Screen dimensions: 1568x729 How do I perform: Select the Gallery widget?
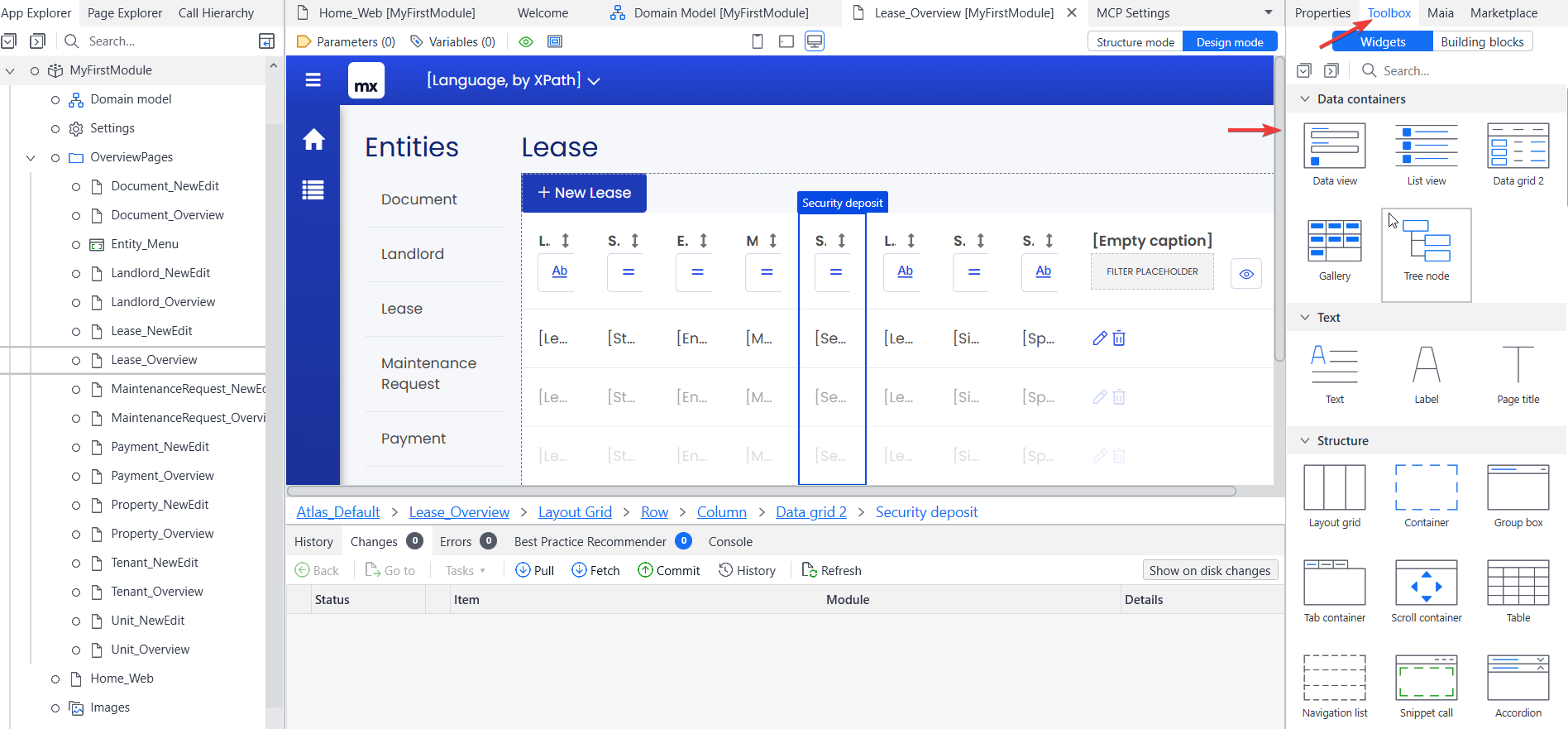click(x=1334, y=251)
